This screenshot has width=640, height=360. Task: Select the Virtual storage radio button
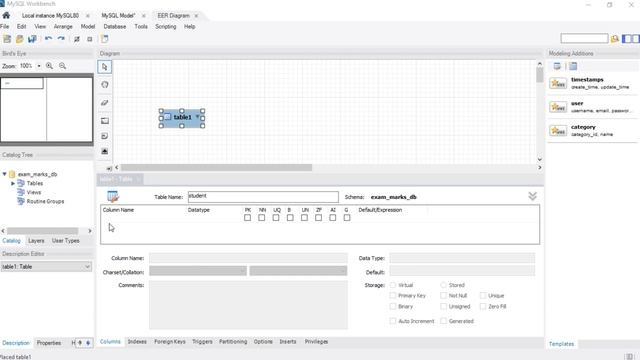pos(393,285)
